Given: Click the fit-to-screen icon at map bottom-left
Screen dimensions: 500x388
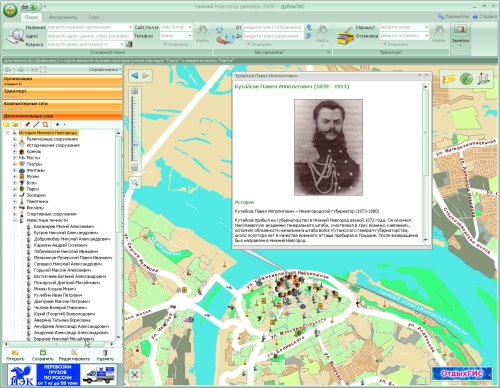Looking at the screenshot, I should pyautogui.click(x=135, y=374).
